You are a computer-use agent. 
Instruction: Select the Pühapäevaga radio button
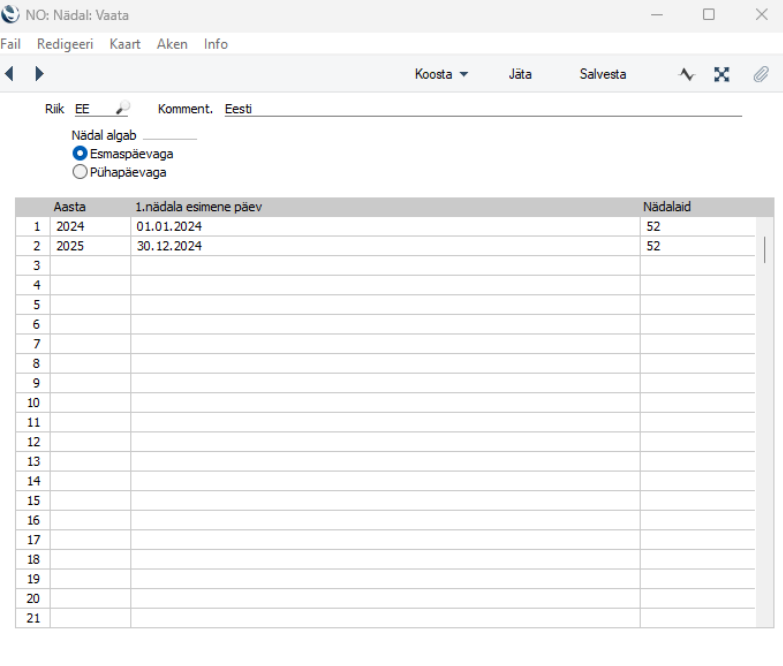80,172
